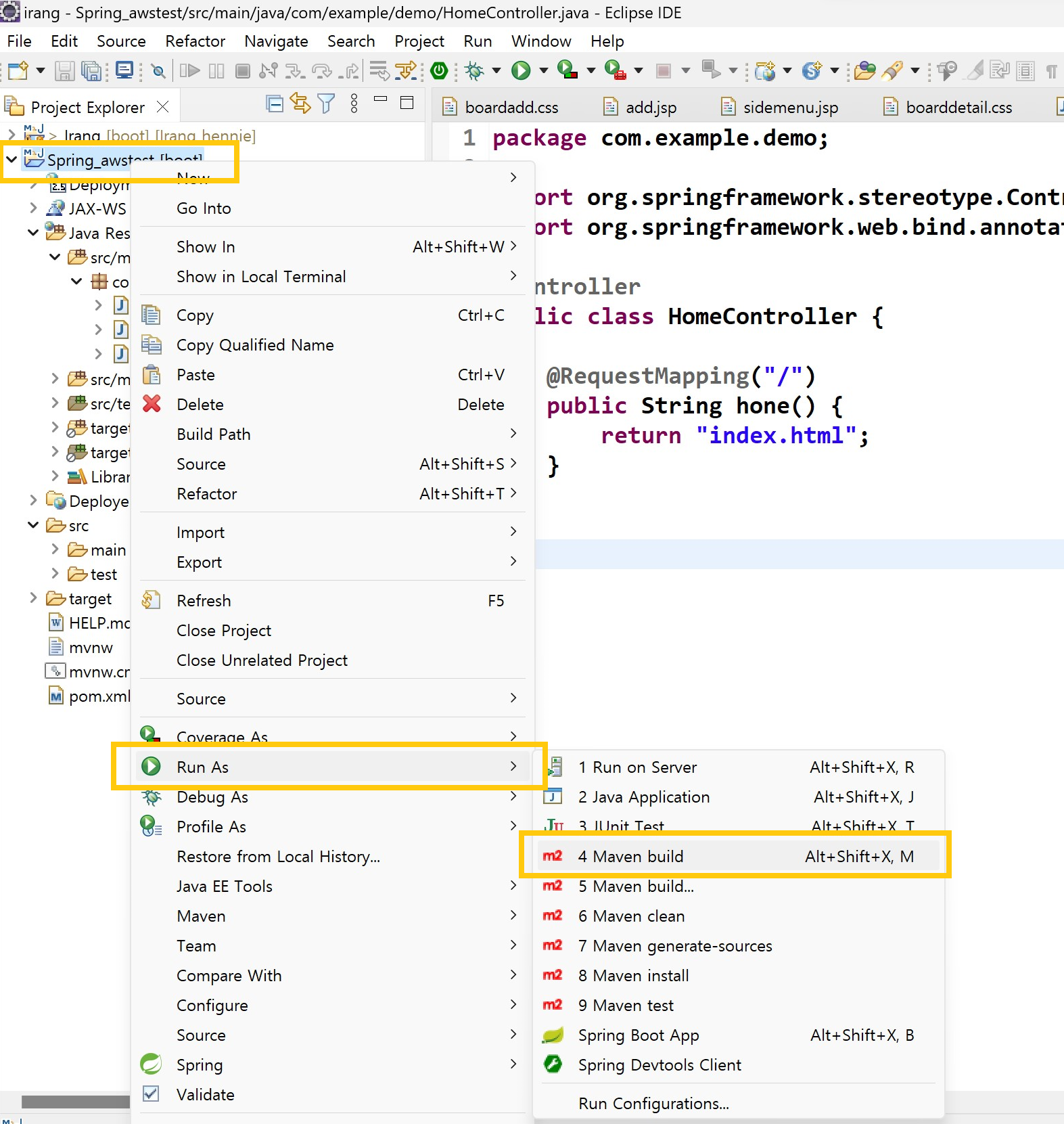This screenshot has height=1124, width=1064.
Task: Expand the Irang project tree node
Action: [x=11, y=135]
